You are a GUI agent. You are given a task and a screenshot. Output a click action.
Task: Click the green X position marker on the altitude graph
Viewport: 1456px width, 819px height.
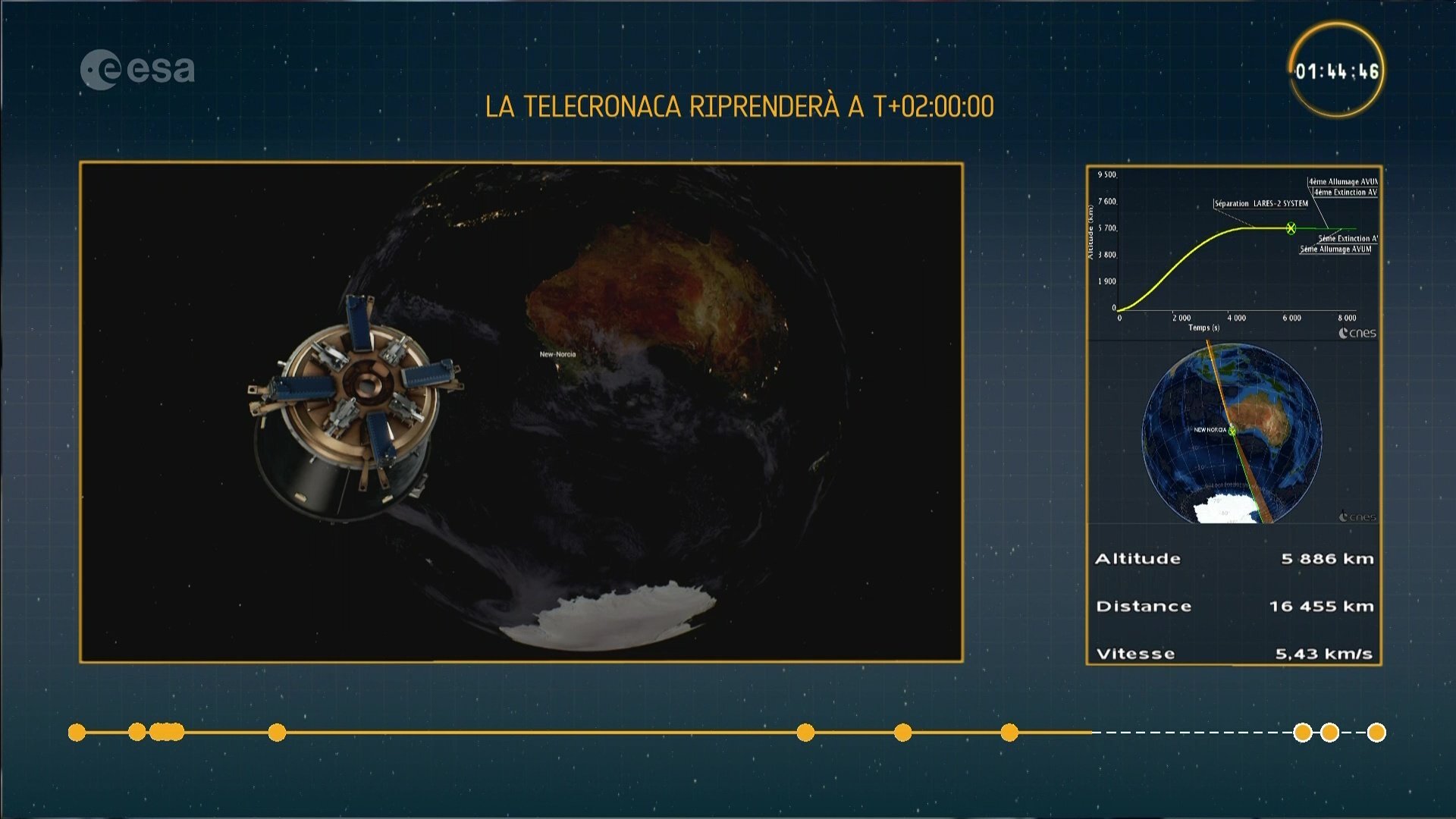pyautogui.click(x=1291, y=228)
